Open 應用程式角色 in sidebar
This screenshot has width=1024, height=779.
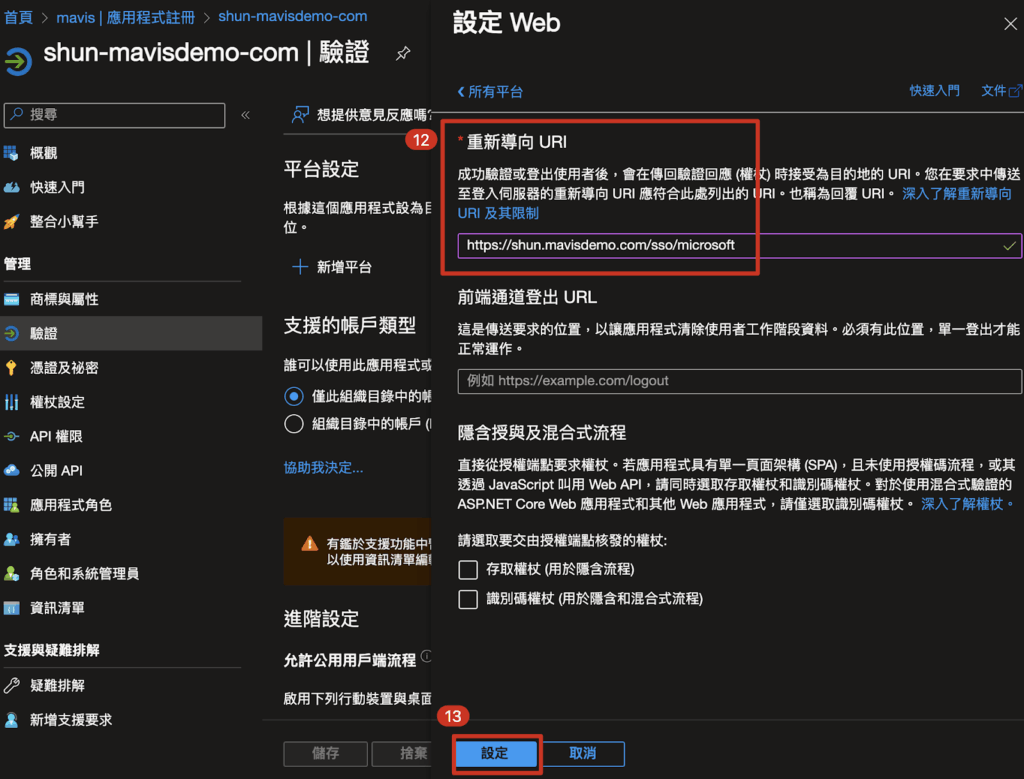(x=71, y=505)
